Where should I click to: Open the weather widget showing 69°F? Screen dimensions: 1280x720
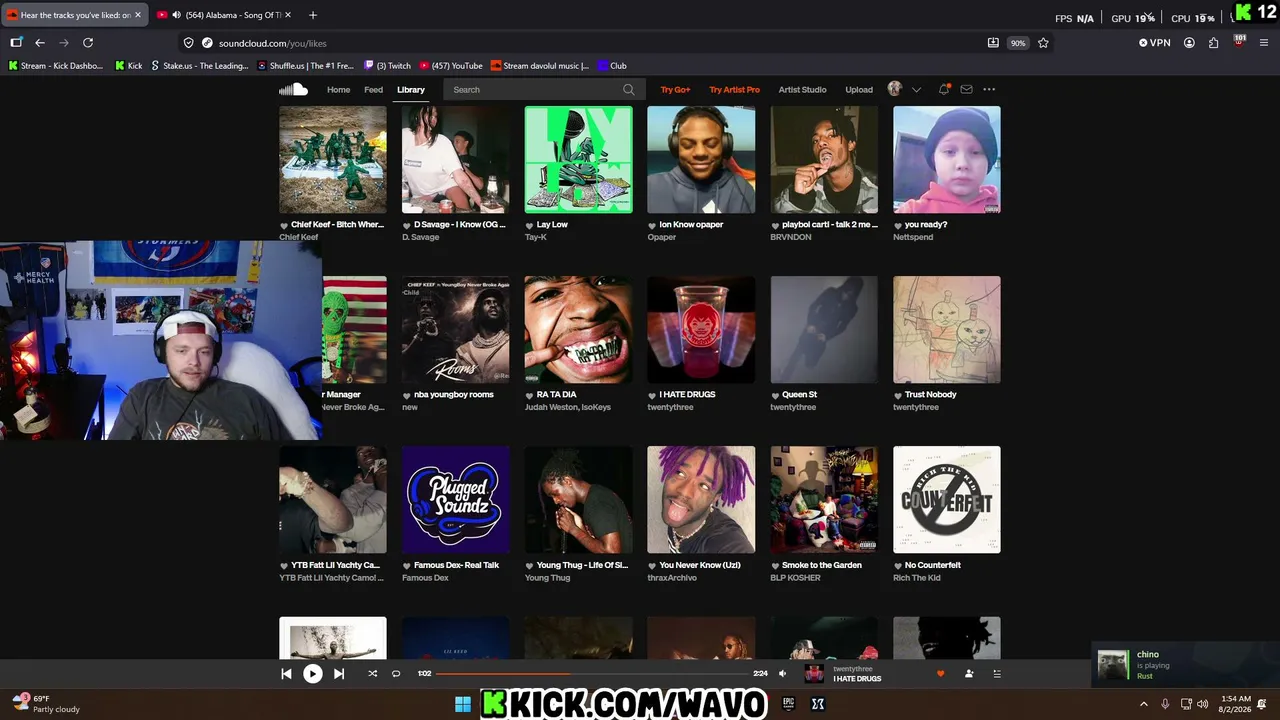tap(45, 704)
